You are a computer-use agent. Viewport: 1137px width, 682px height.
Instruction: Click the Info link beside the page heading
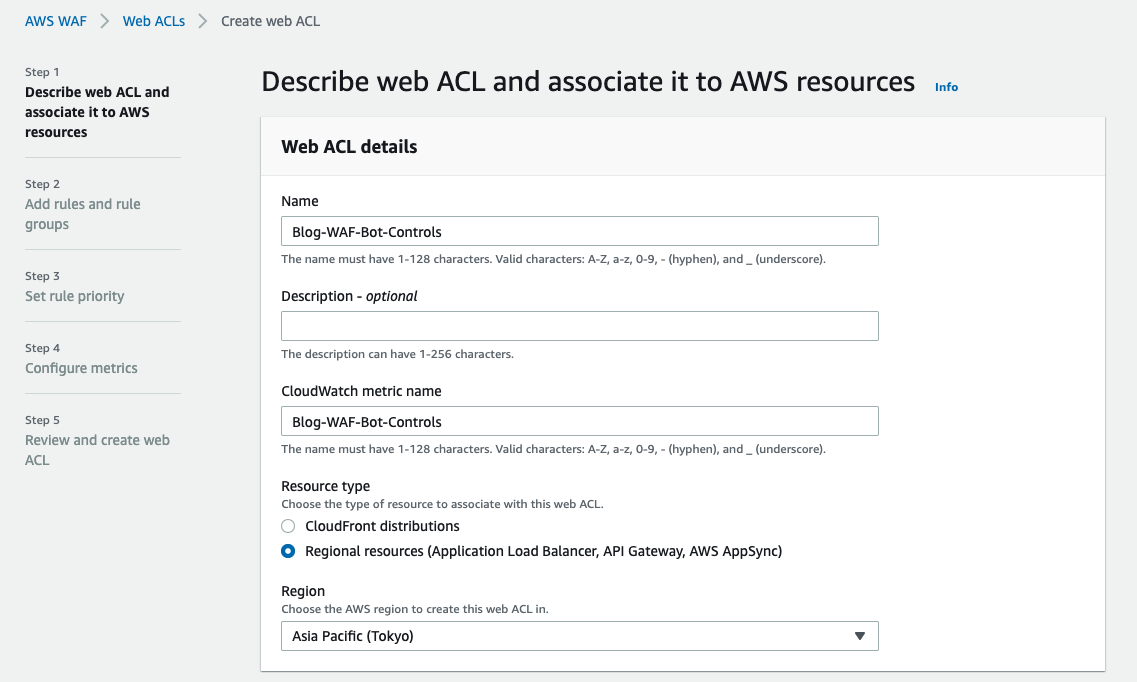[x=946, y=87]
